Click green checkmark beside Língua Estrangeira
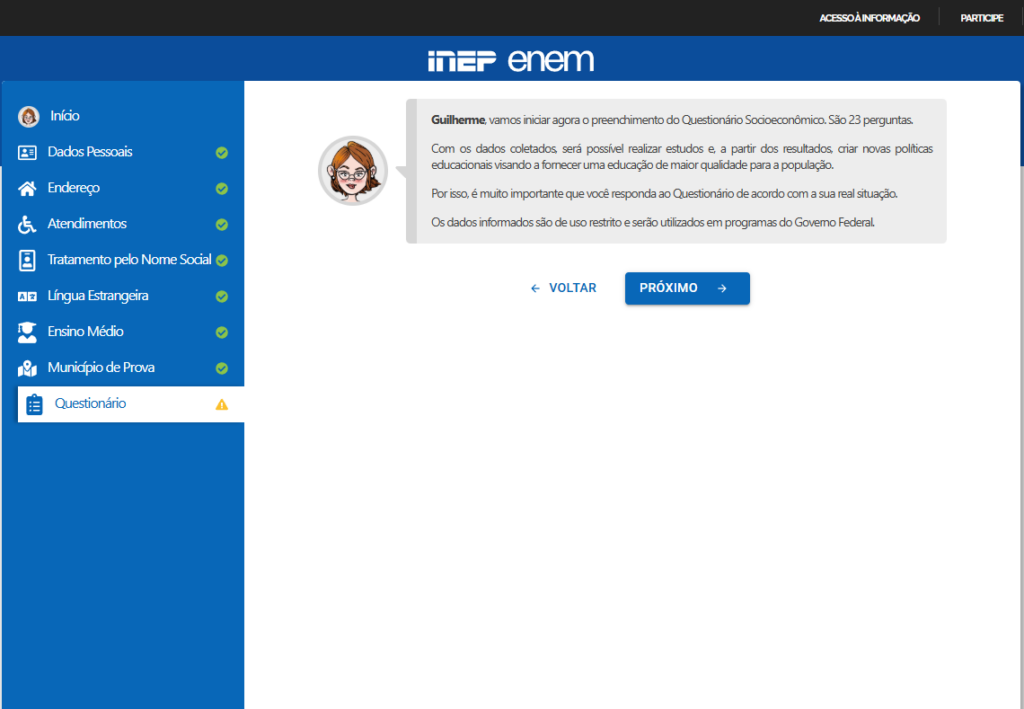This screenshot has height=709, width=1024. (x=222, y=296)
